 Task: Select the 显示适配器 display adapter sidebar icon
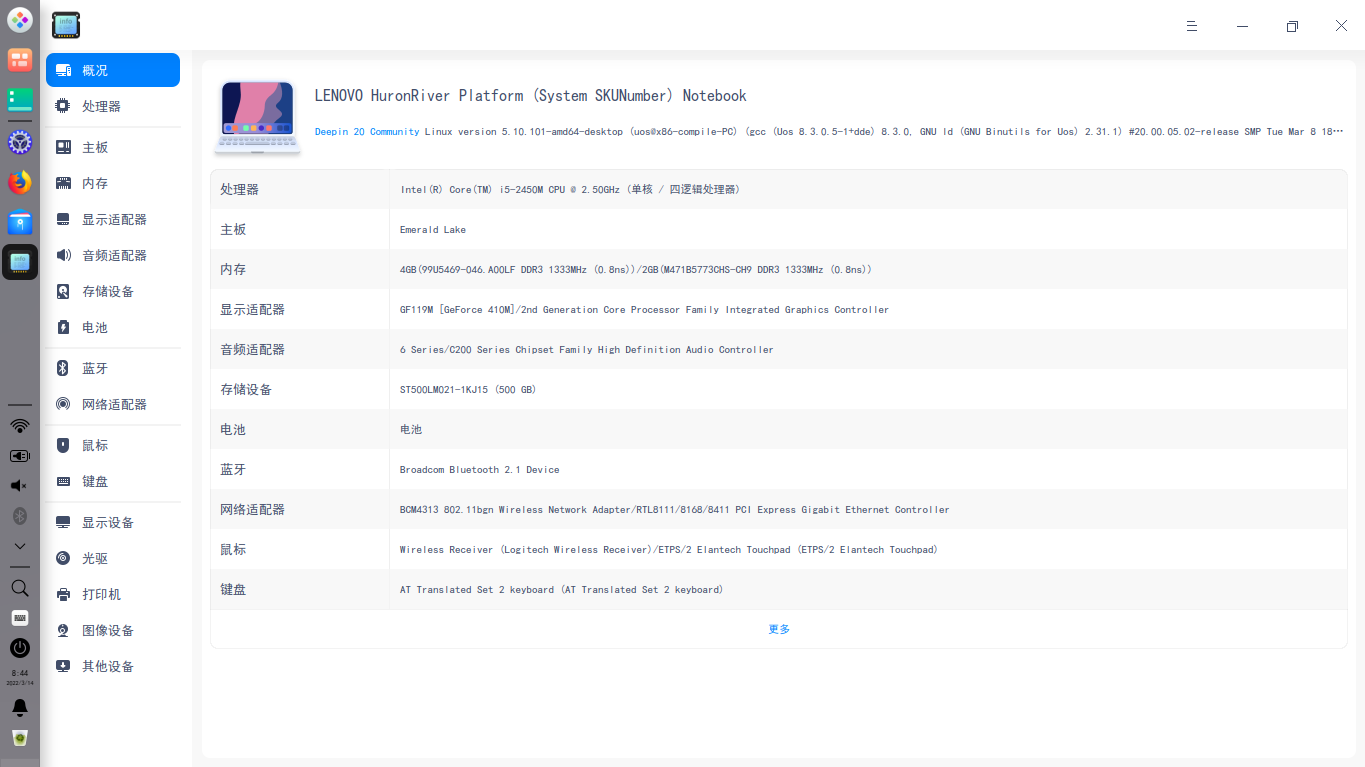pyautogui.click(x=63, y=219)
